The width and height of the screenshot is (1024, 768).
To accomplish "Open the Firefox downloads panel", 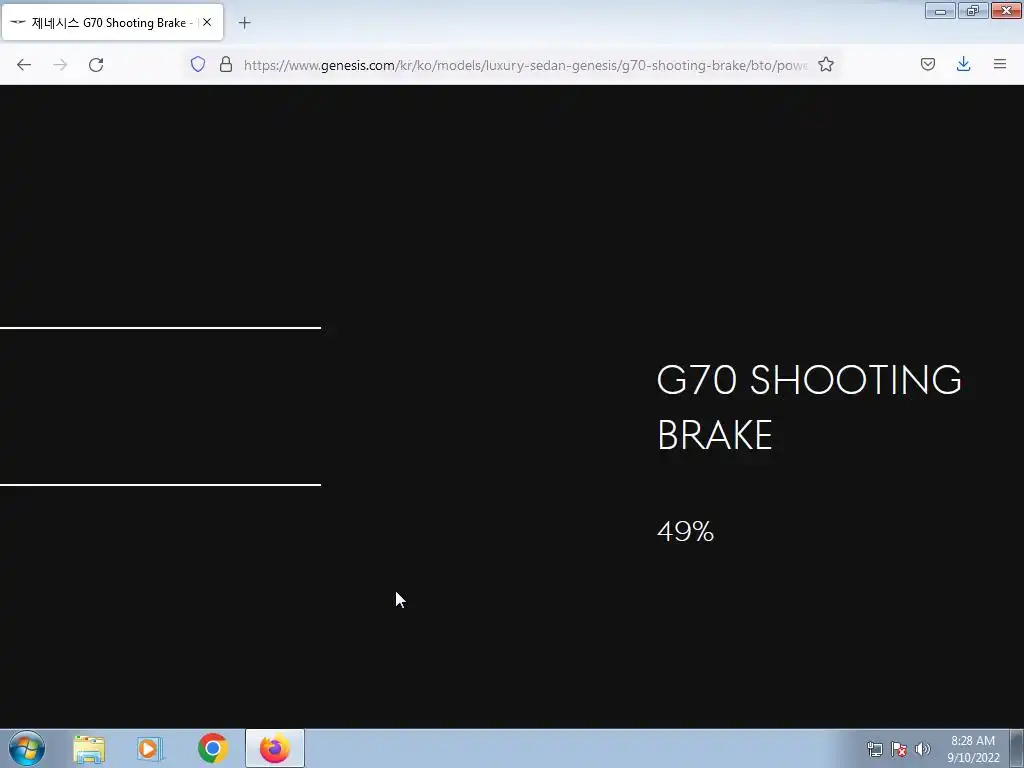I will coord(963,64).
